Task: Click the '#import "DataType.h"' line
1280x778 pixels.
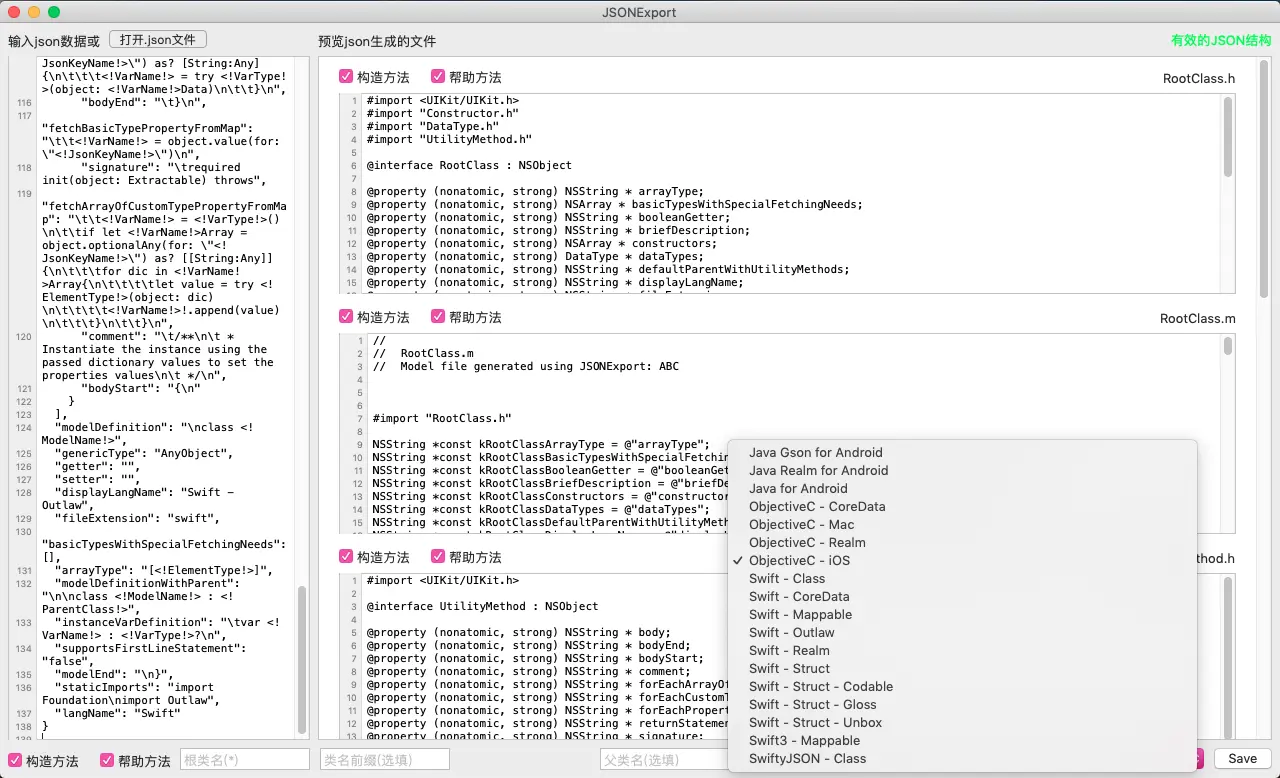Action: [433, 126]
